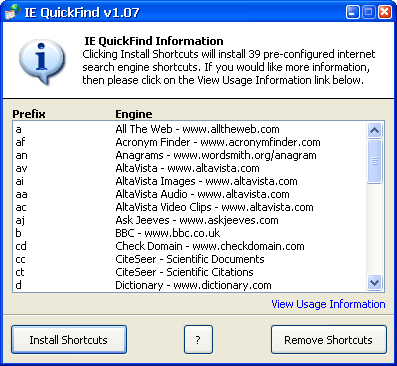Viewport: 397px width, 366px height.
Task: Click the scroll down arrow in engine list
Action: [x=375, y=283]
